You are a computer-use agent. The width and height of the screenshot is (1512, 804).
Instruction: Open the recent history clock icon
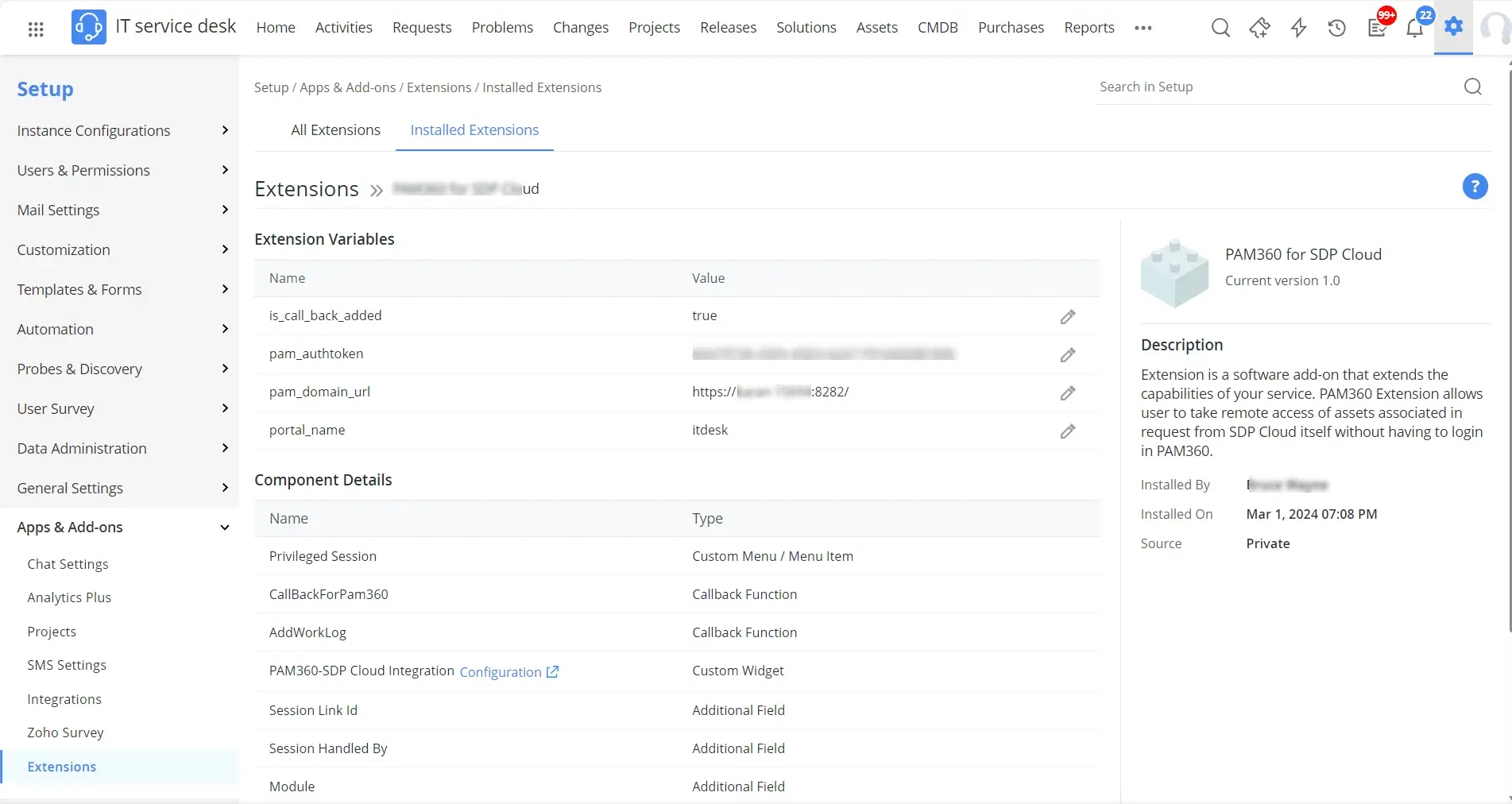[1336, 29]
